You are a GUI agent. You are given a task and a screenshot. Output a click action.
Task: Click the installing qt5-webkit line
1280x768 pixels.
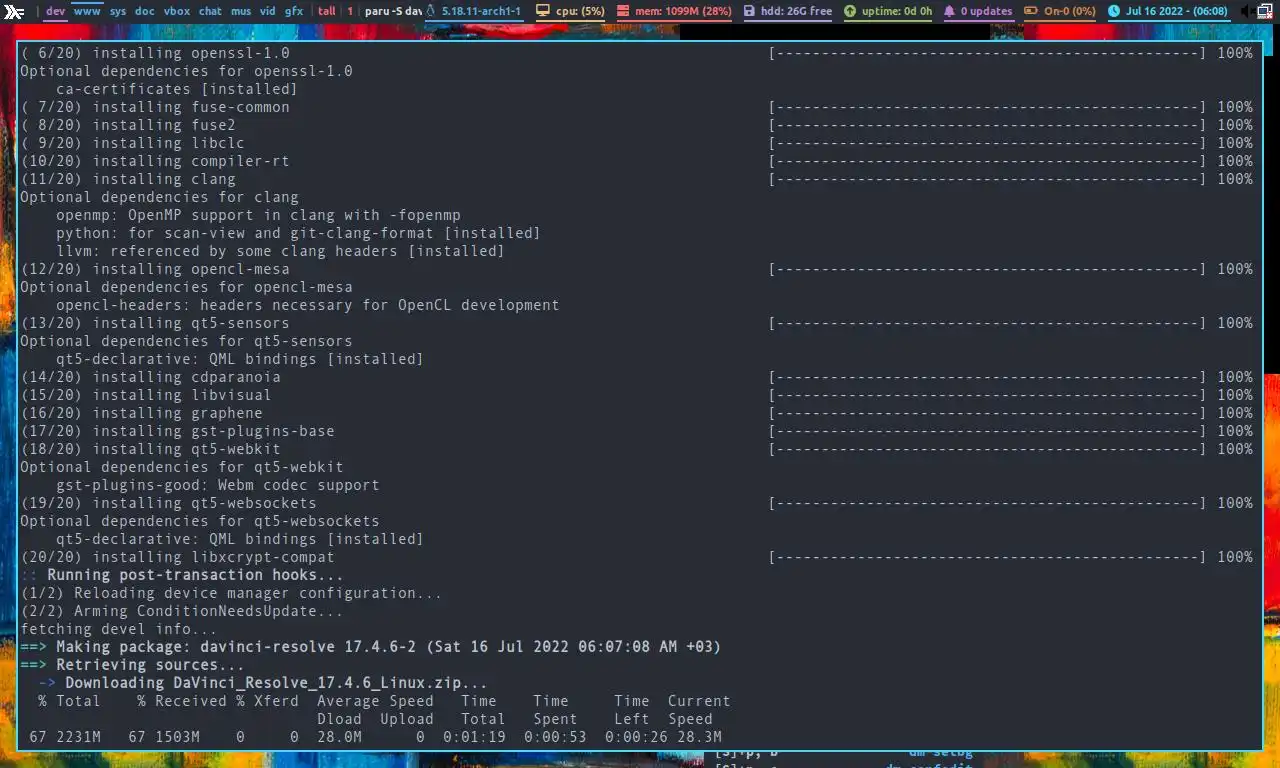150,449
